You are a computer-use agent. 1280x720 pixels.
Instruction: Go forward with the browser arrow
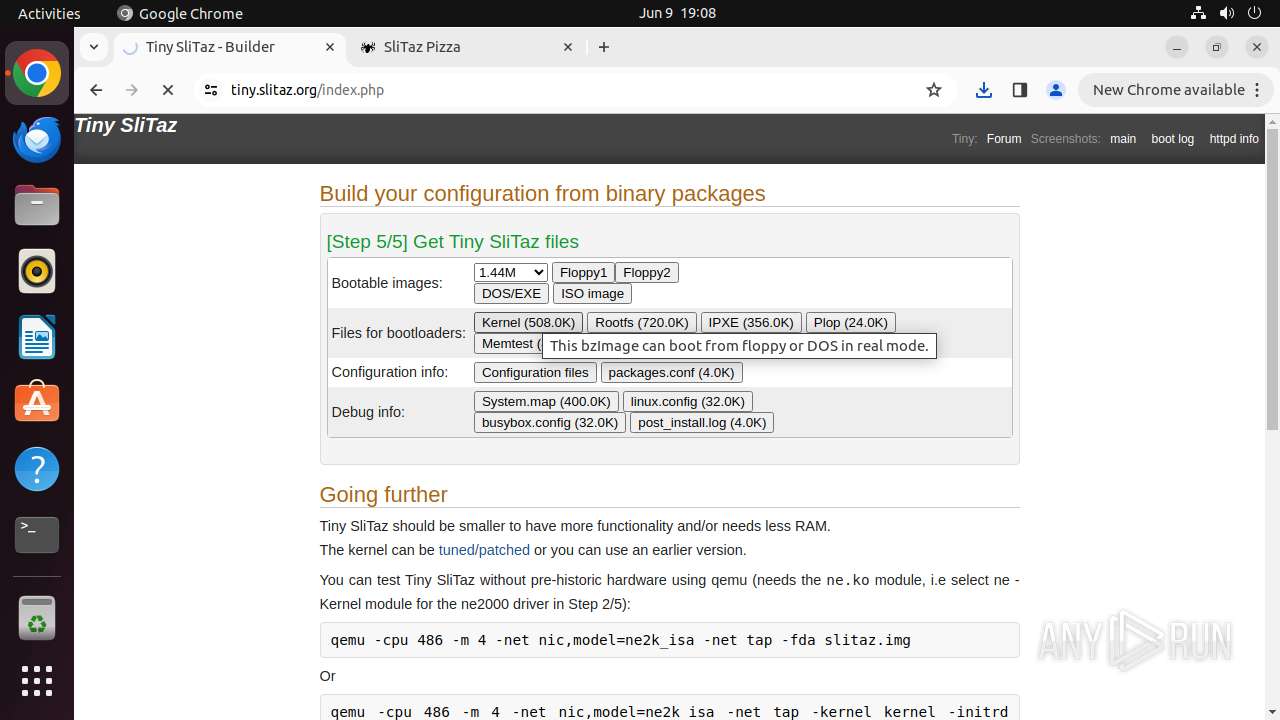coord(132,90)
